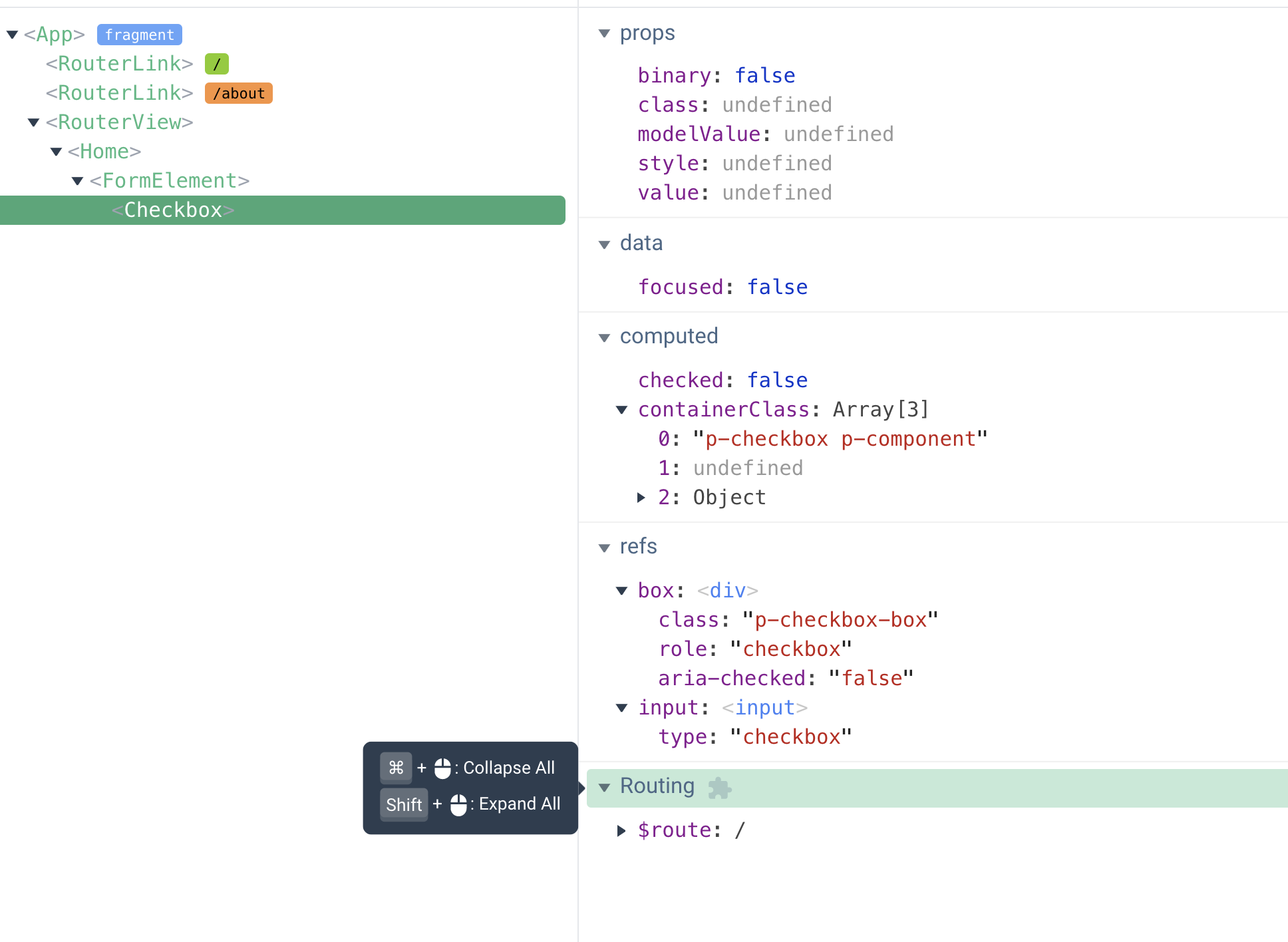This screenshot has height=942, width=1288.
Task: Collapse the refs section
Action: [x=604, y=548]
